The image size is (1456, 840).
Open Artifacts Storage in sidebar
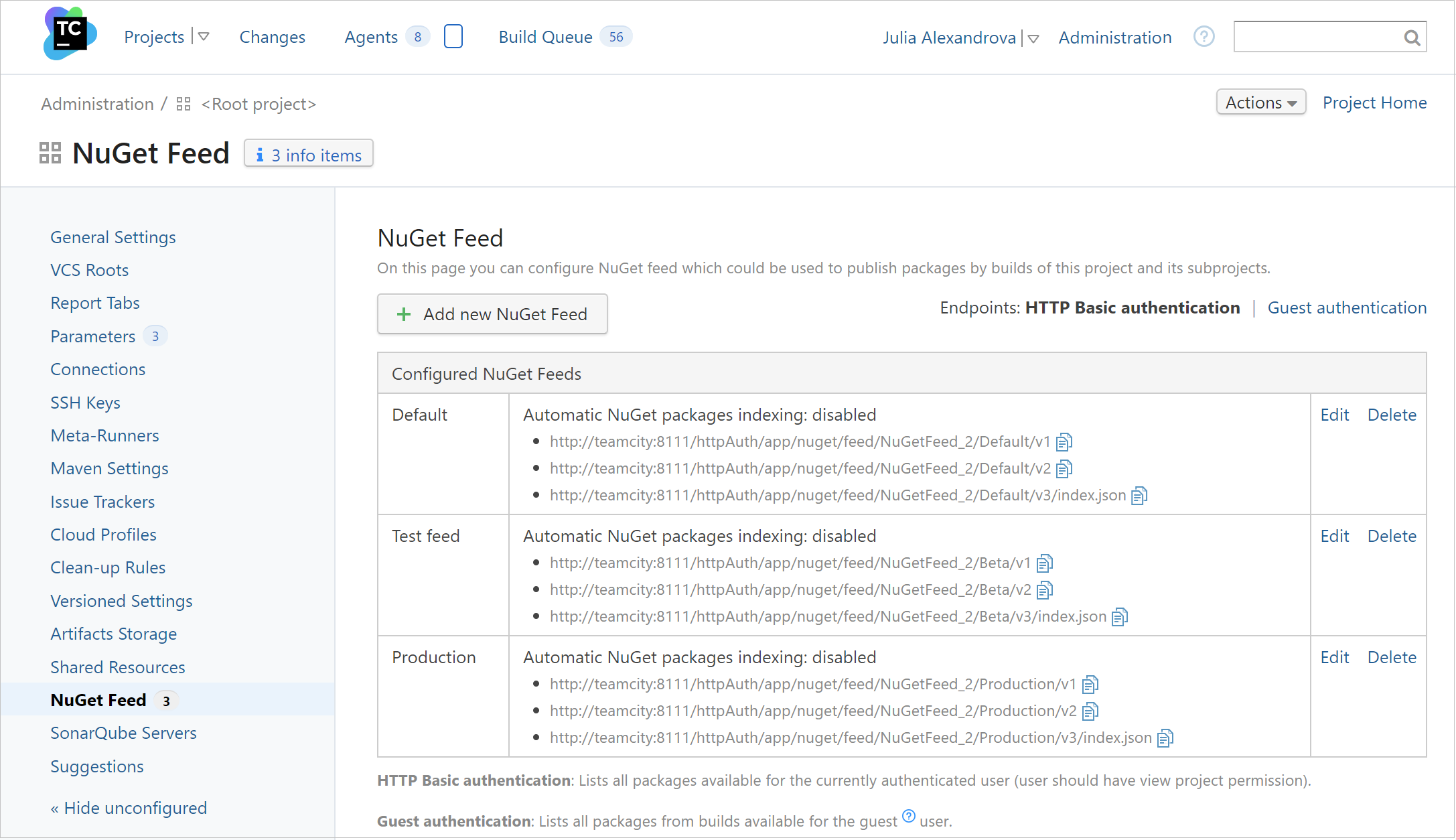click(114, 634)
